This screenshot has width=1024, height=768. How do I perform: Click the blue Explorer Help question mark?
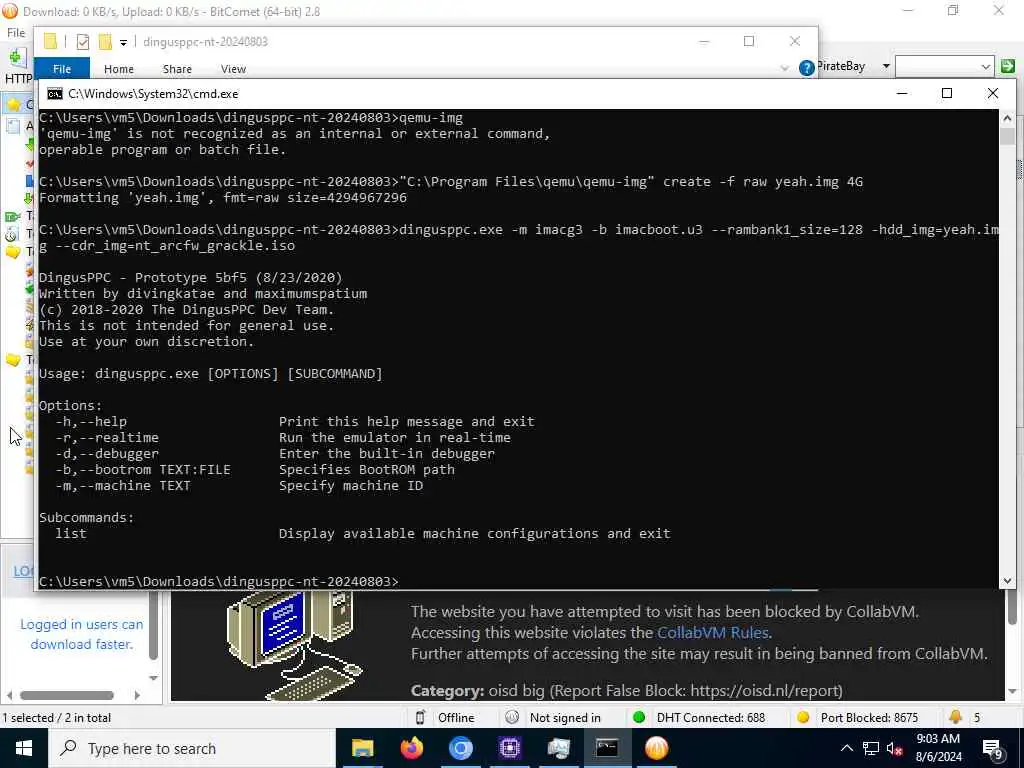point(807,68)
